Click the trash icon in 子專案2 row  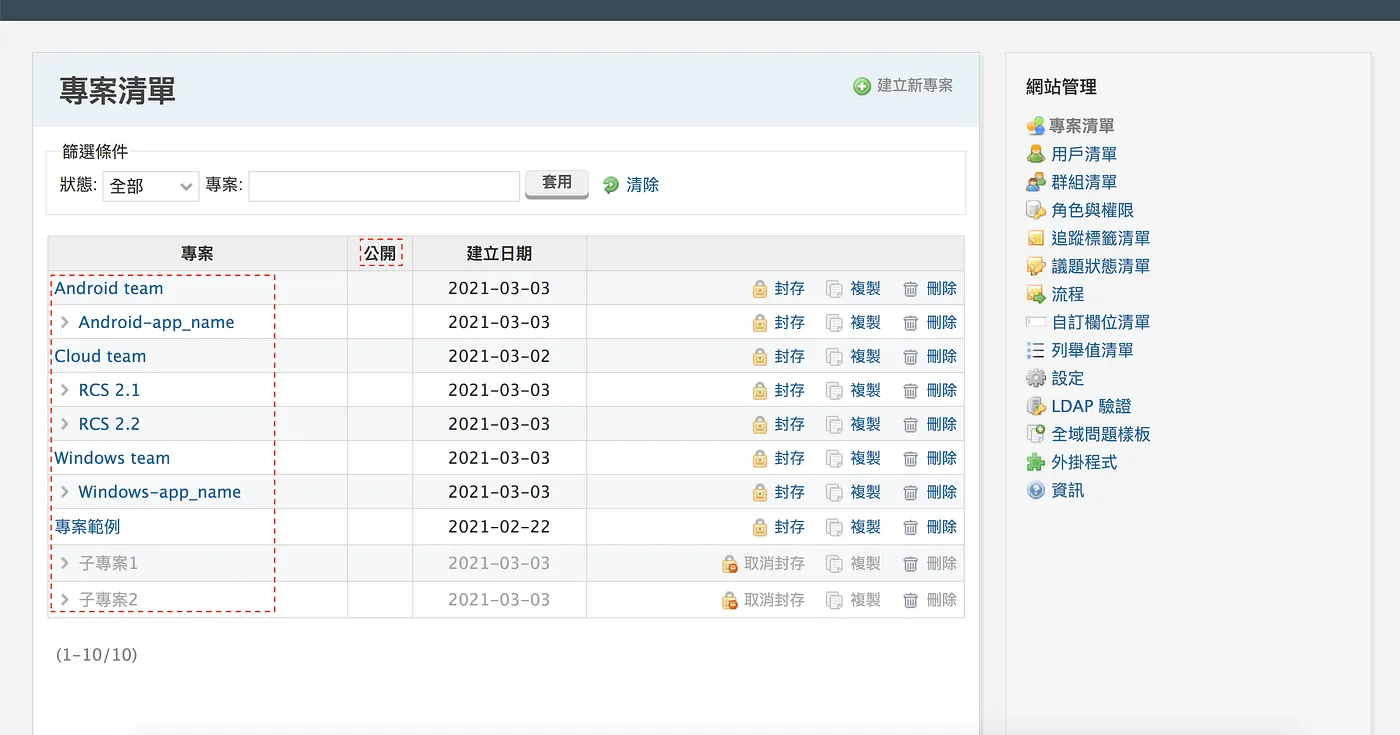point(911,601)
